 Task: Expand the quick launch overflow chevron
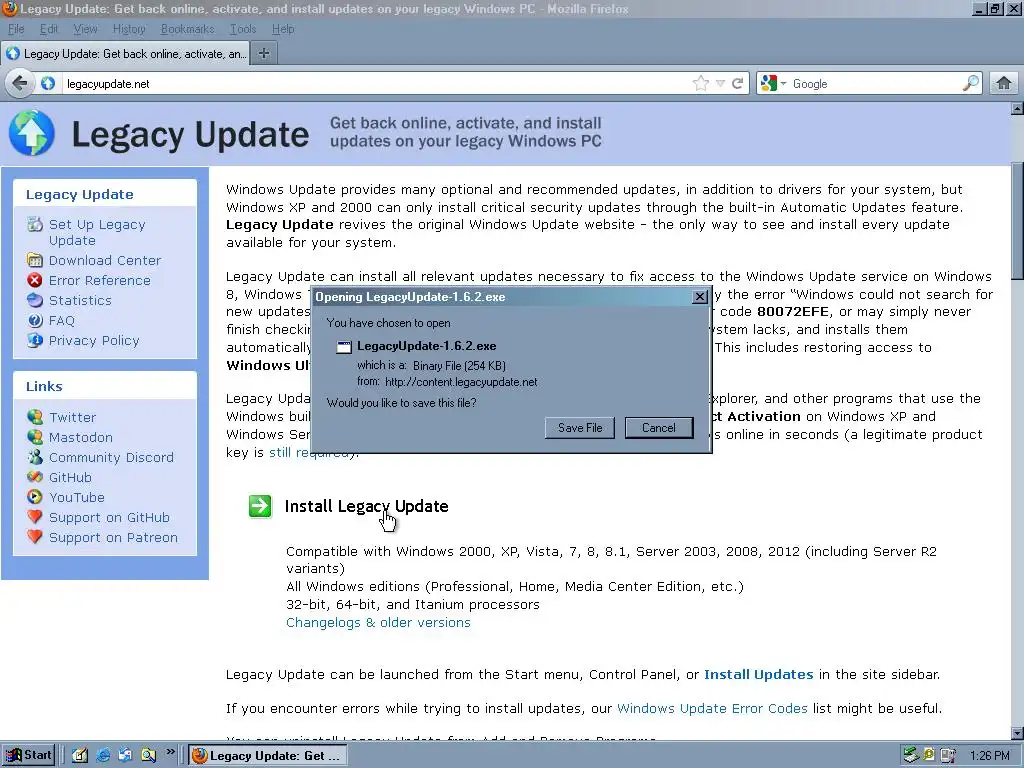(x=170, y=752)
